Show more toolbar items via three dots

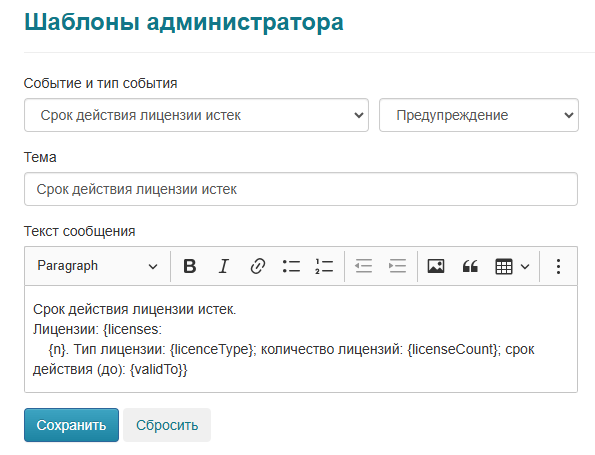click(x=558, y=266)
